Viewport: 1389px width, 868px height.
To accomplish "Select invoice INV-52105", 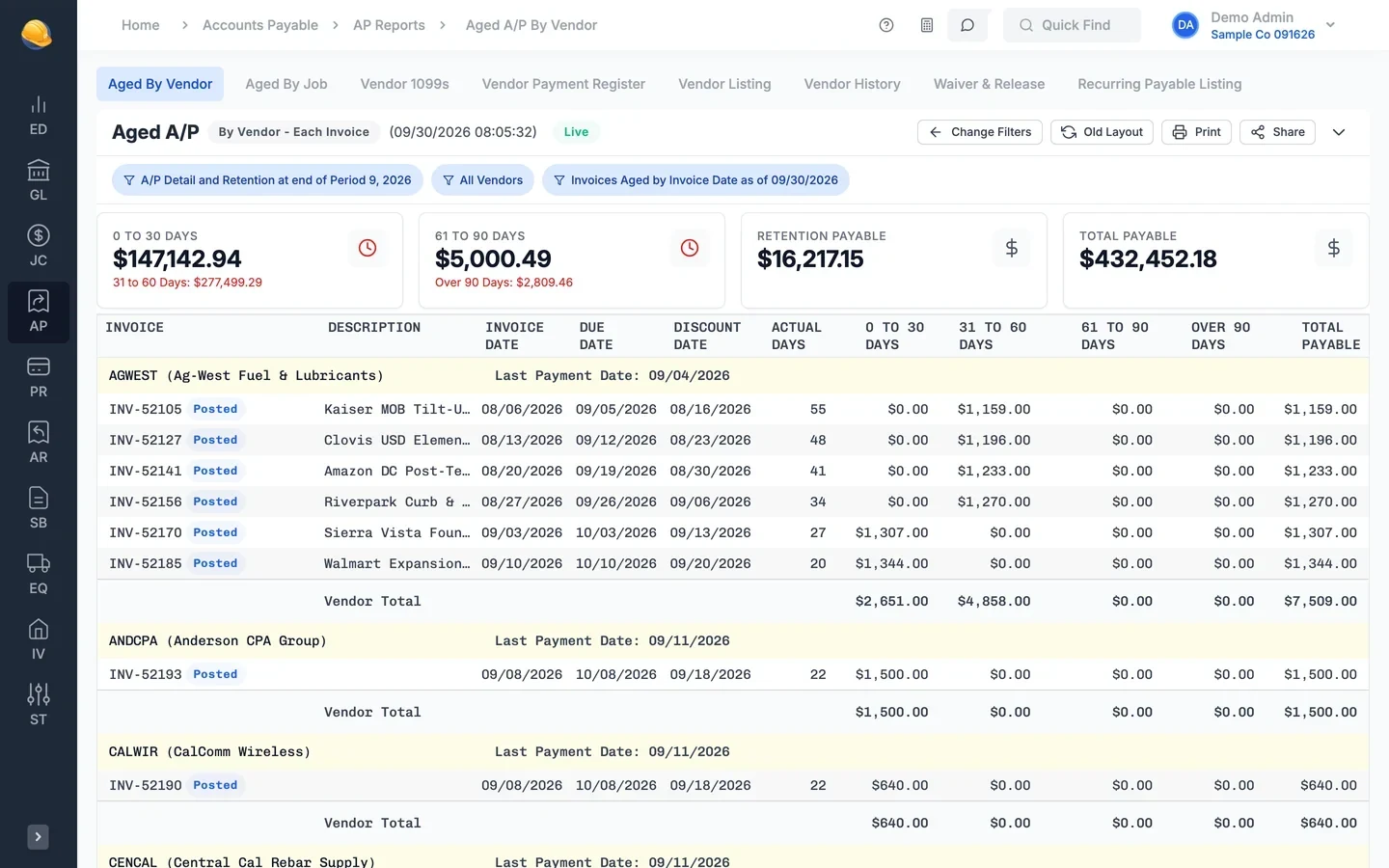I will 146,409.
